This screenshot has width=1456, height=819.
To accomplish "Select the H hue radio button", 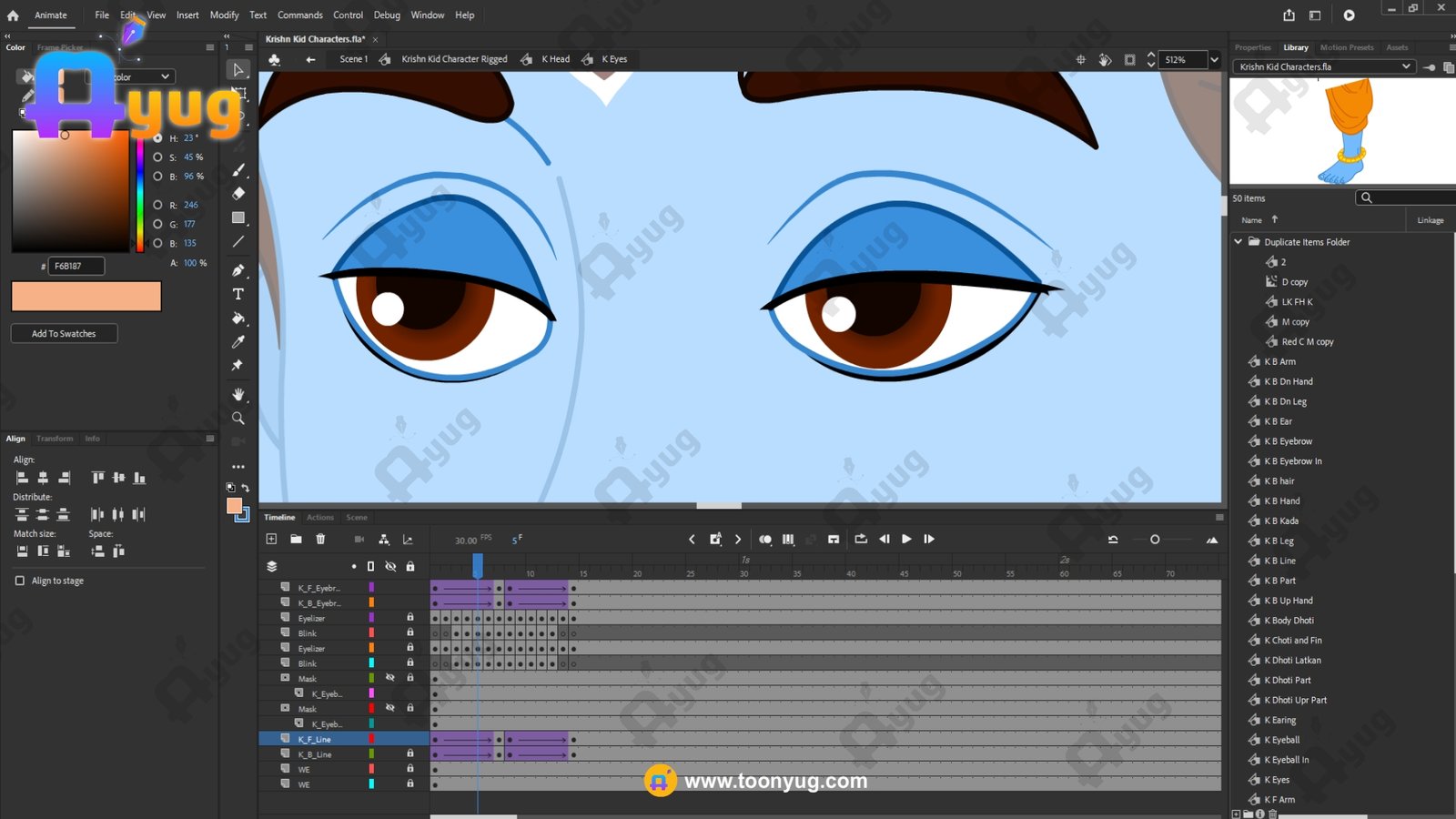I will click(157, 138).
